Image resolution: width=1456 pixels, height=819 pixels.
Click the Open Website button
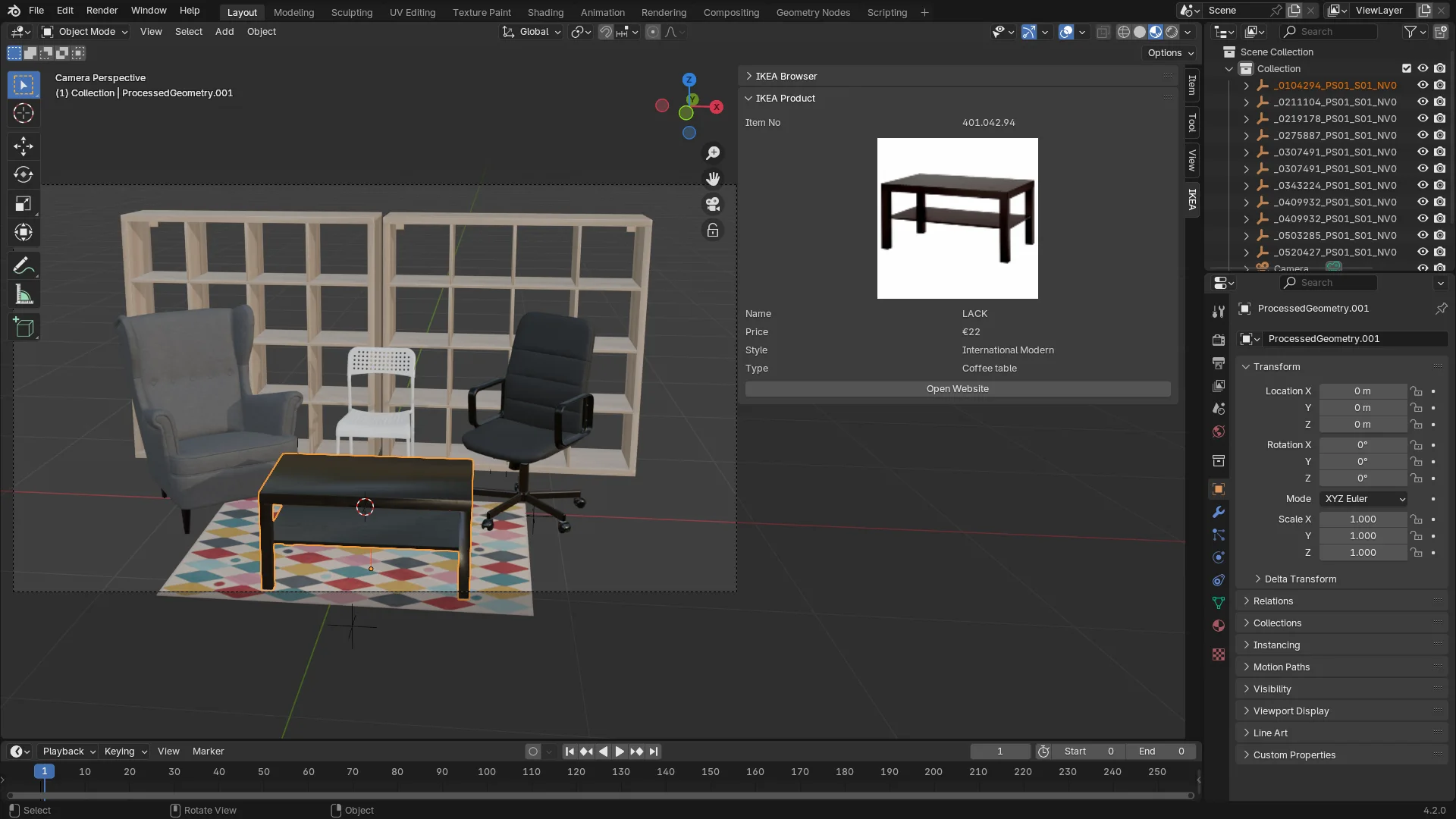point(957,389)
